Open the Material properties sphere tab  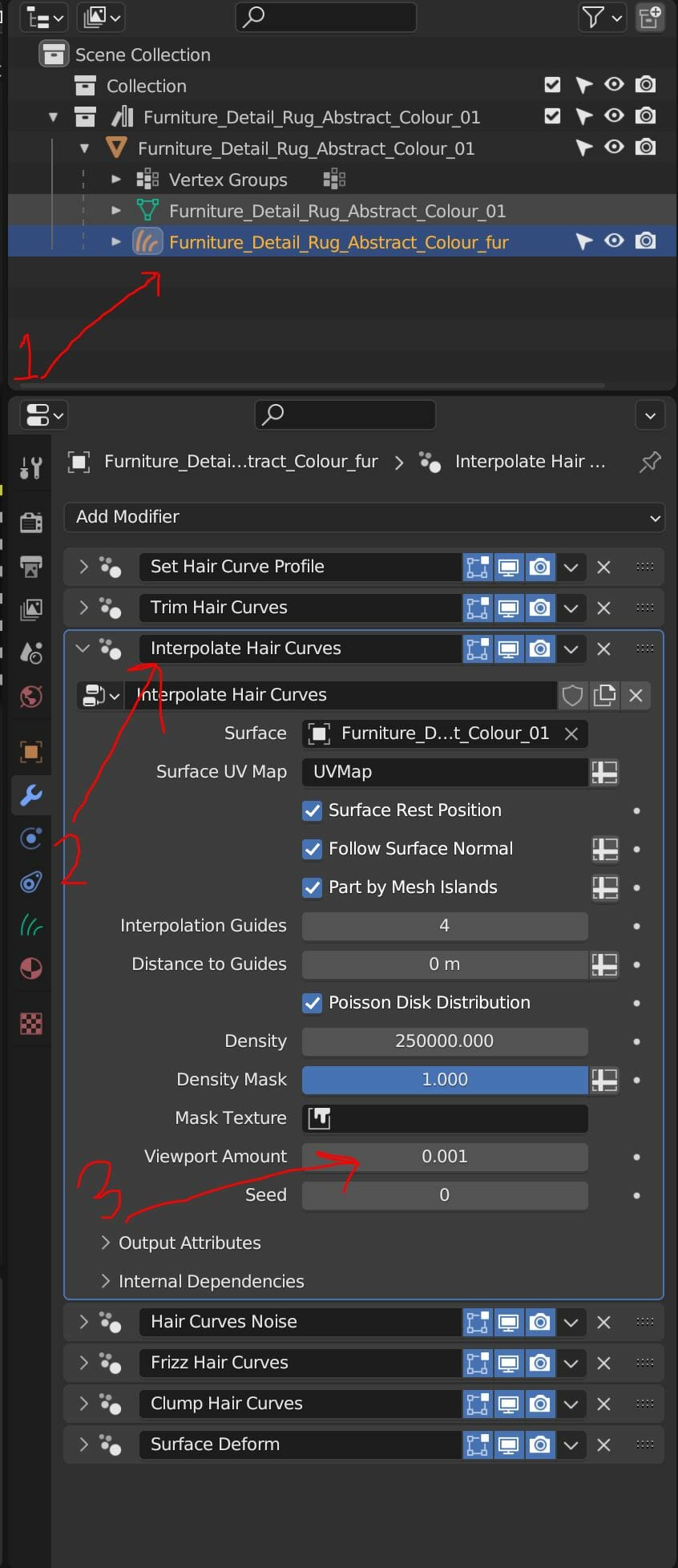(x=30, y=968)
